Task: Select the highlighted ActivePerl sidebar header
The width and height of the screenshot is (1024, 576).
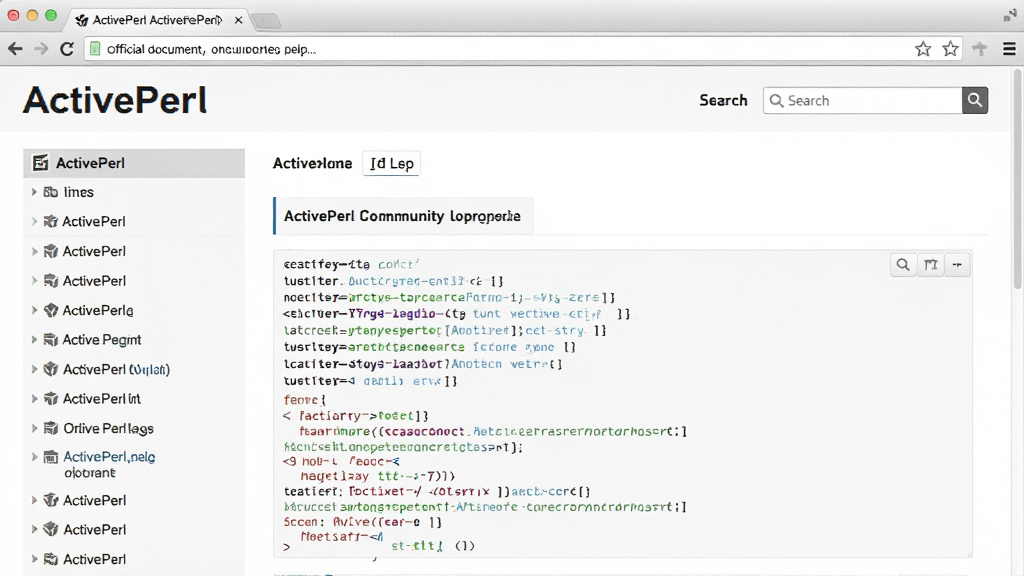Action: tap(134, 163)
